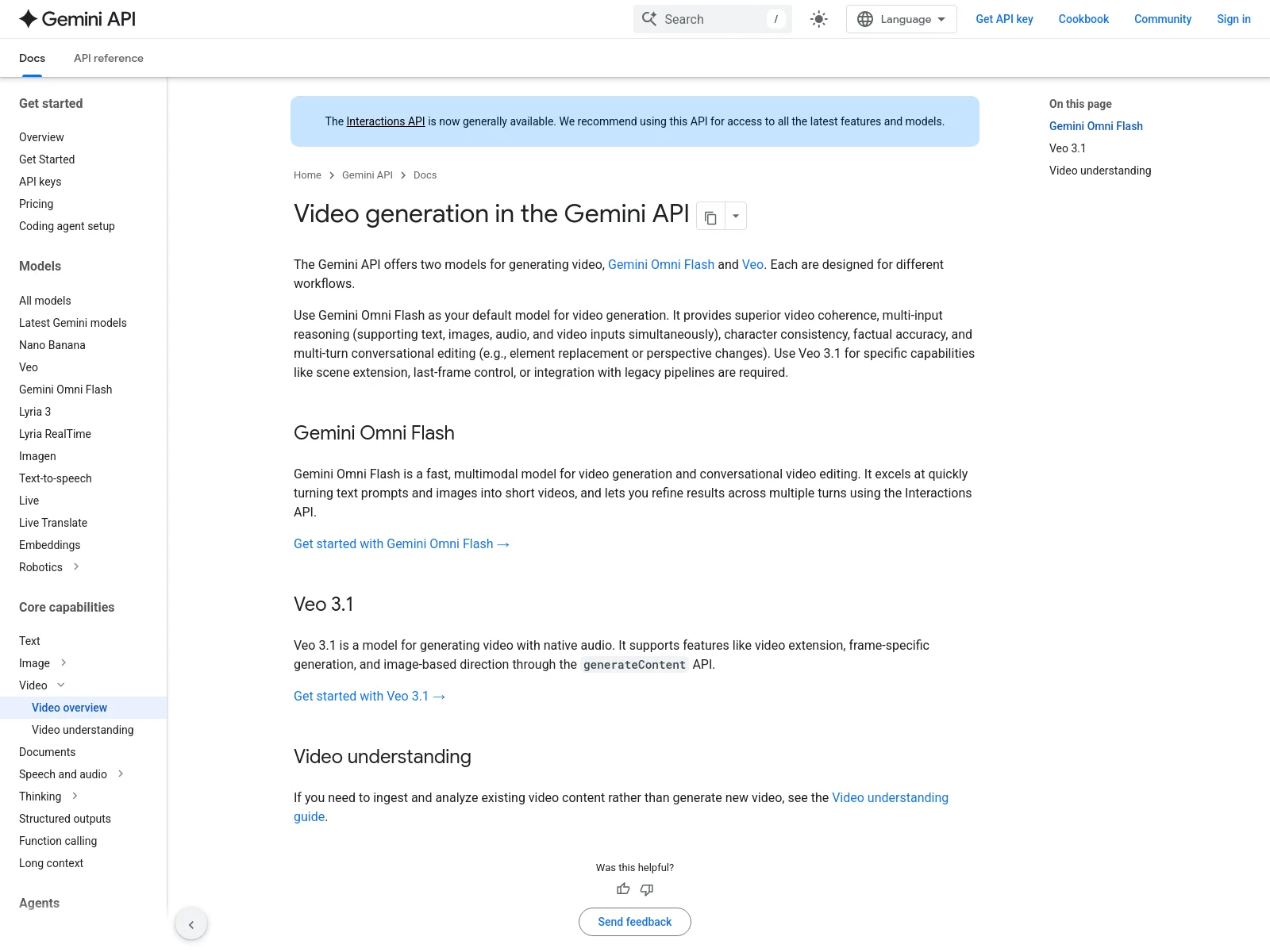Click the Gemini API logo
Viewport: 1270px width, 952px height.
[77, 19]
